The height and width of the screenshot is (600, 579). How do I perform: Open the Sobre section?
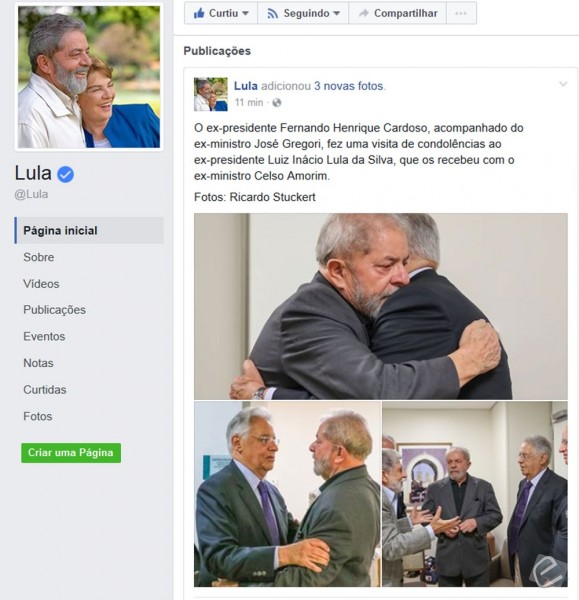39,257
